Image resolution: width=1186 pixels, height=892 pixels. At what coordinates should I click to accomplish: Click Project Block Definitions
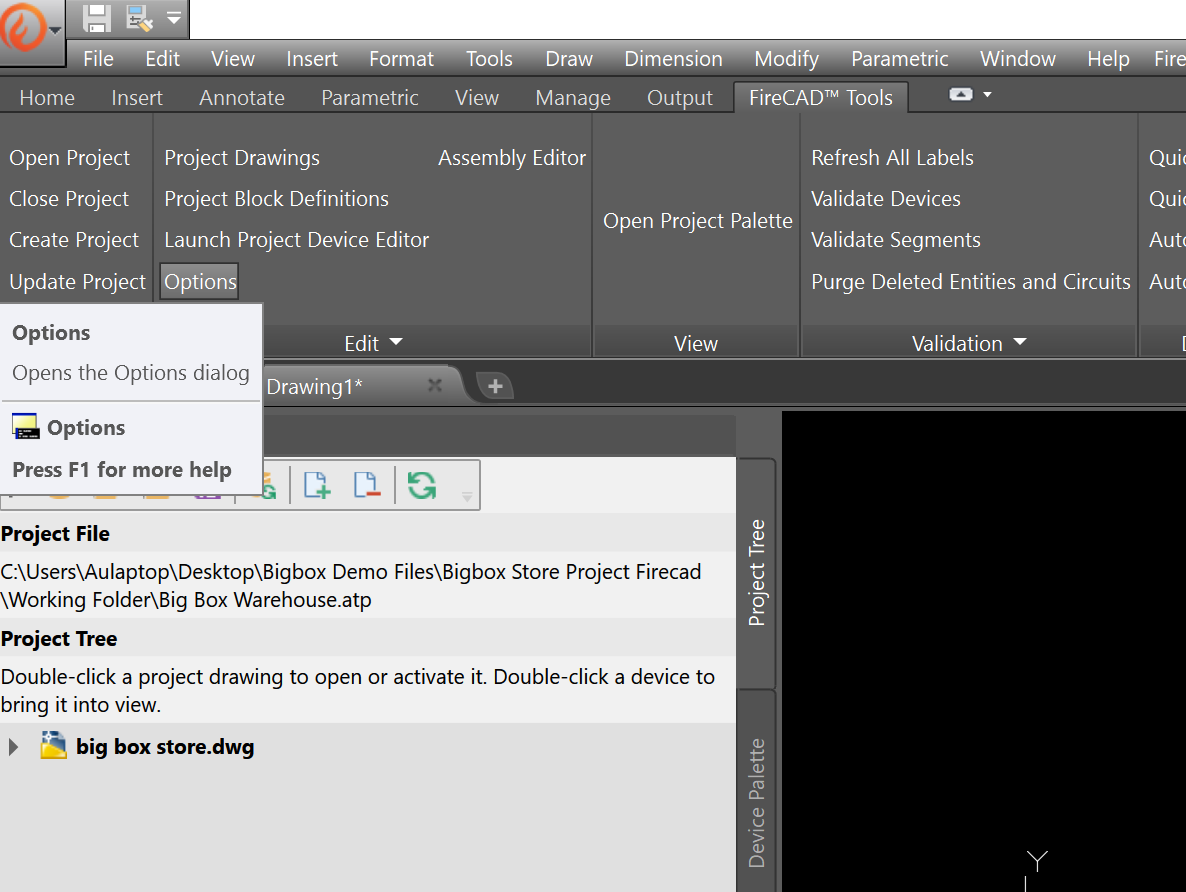[x=276, y=198]
